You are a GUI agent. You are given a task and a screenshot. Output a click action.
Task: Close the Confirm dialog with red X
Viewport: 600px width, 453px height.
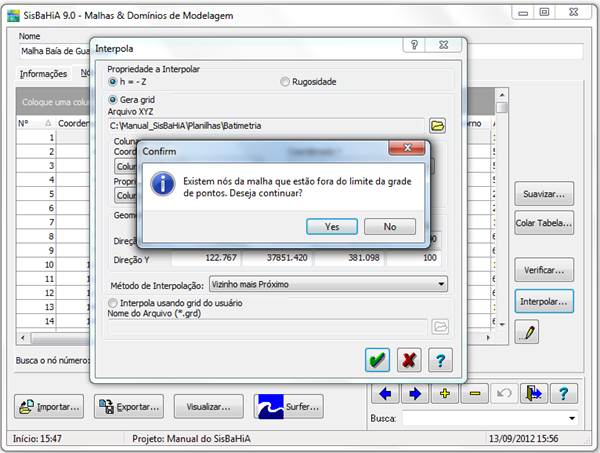[x=407, y=148]
